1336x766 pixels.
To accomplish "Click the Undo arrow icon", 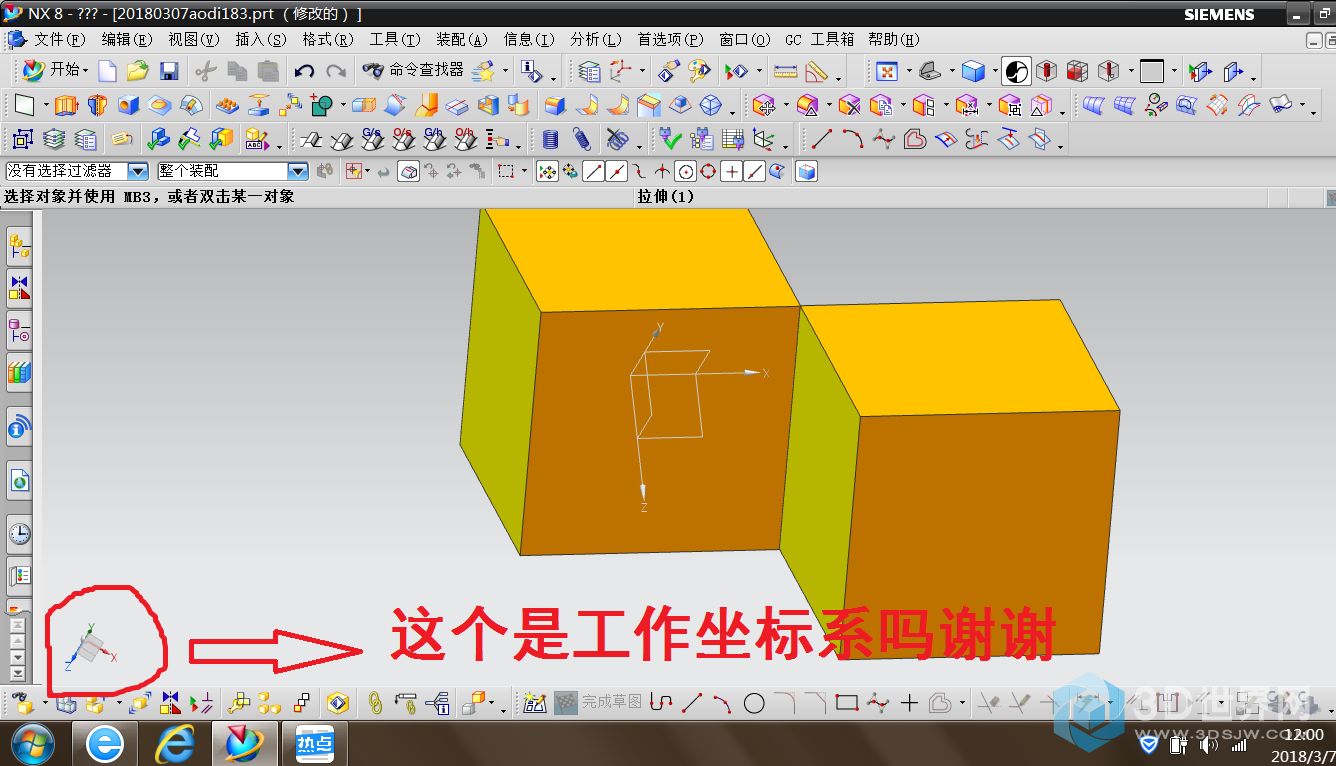I will point(305,71).
